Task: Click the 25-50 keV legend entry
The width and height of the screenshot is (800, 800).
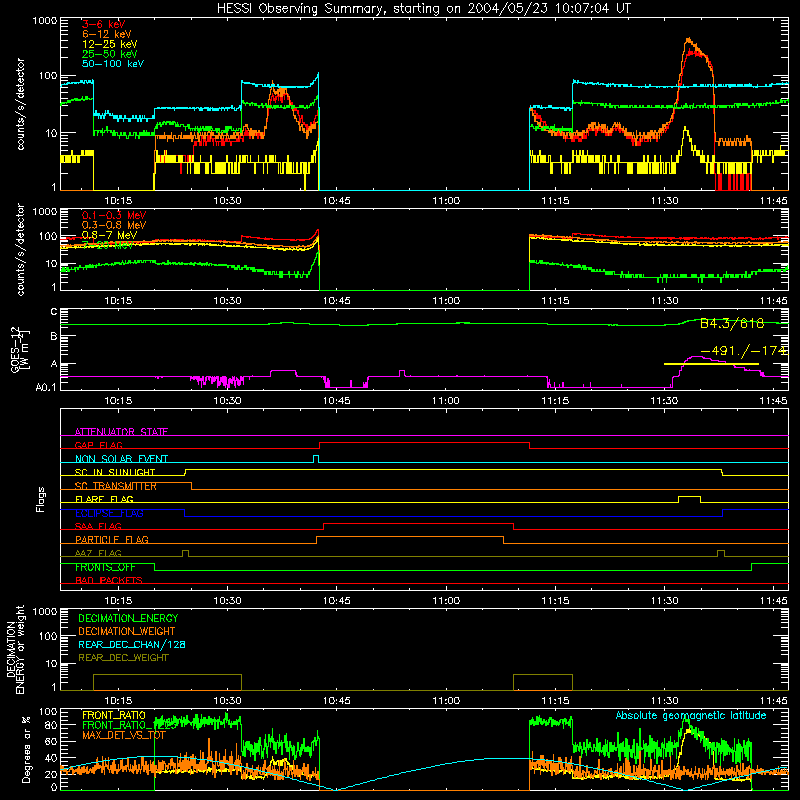Action: pos(110,54)
